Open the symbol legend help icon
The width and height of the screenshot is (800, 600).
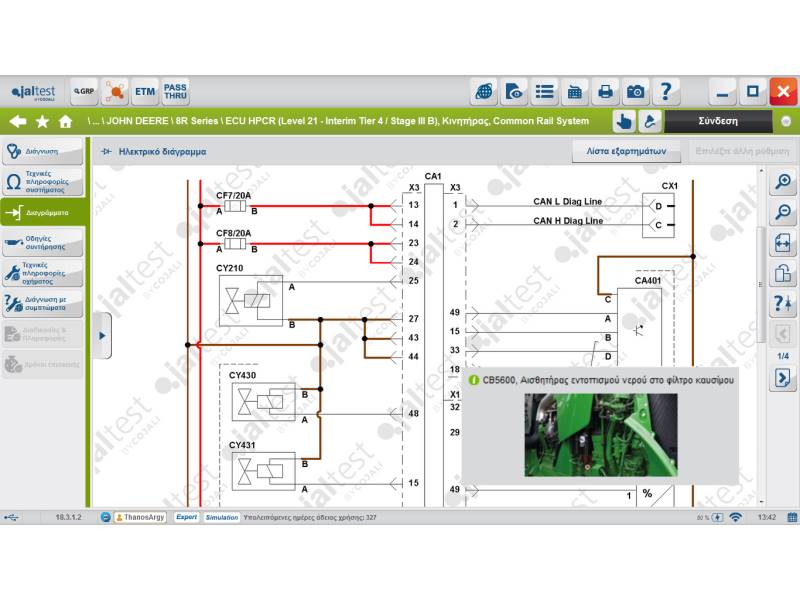782,304
